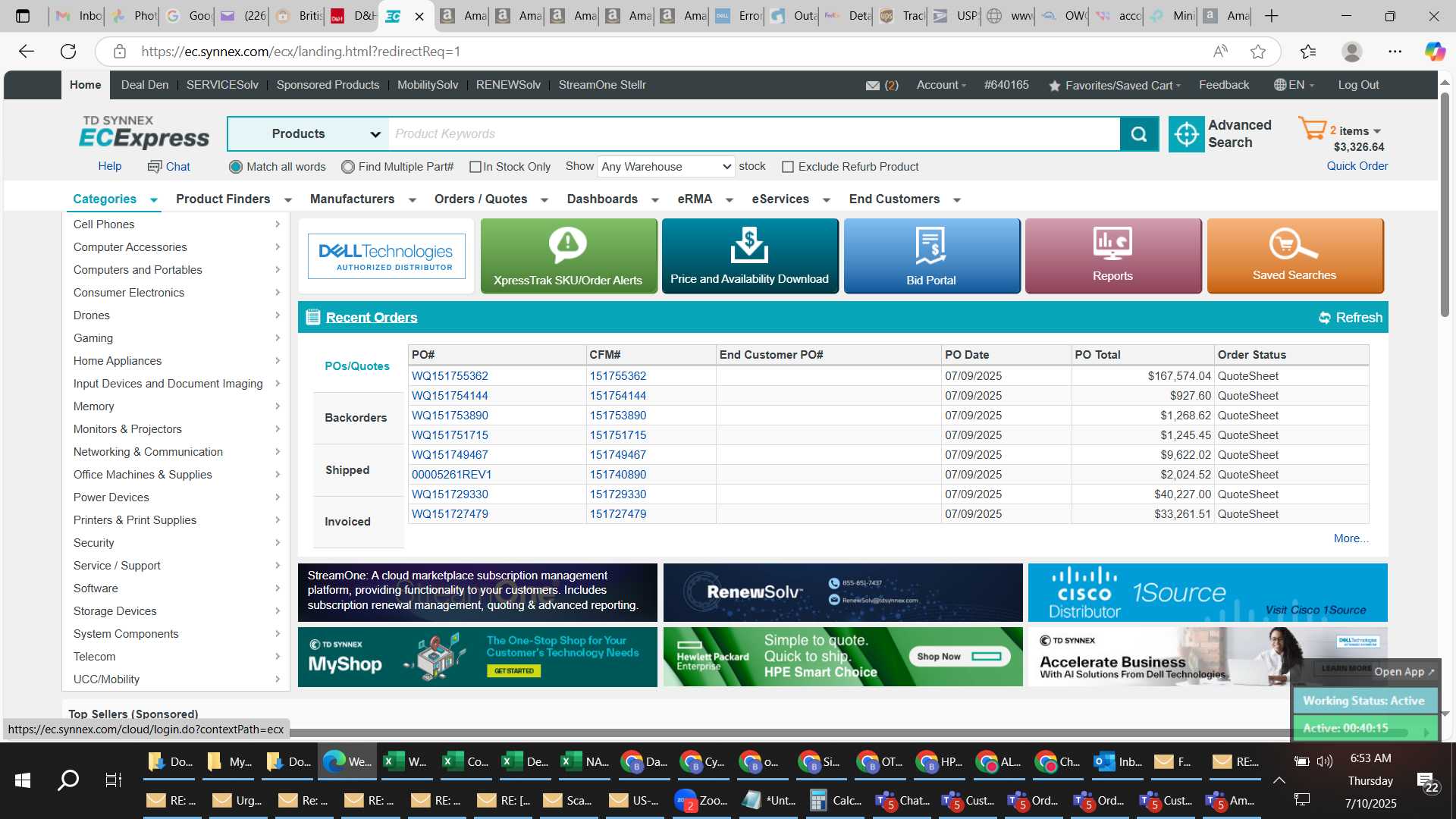Screen dimensions: 1456x819
Task: Open browser profile avatar icon
Action: (1351, 52)
